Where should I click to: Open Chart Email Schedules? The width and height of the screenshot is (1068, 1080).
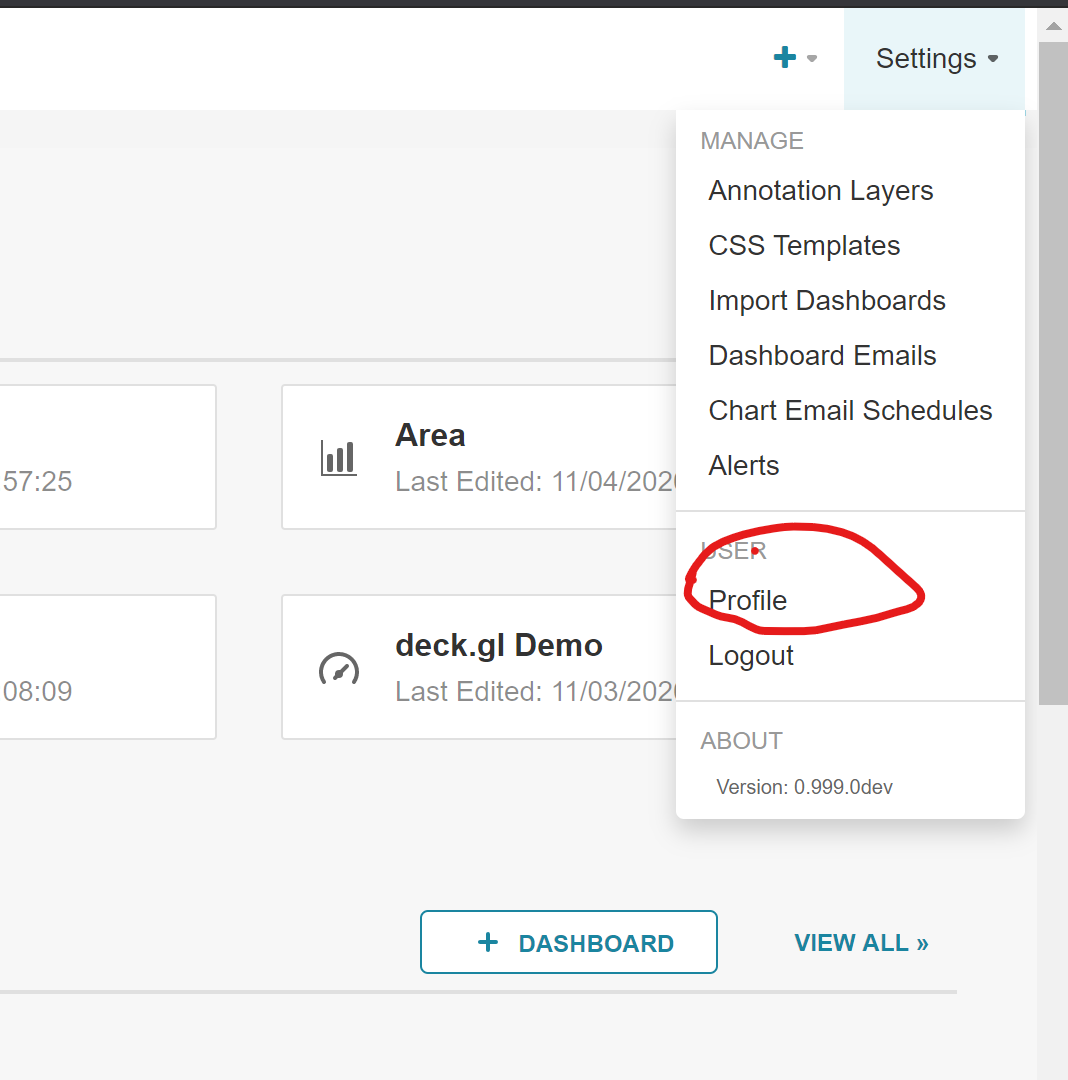coord(850,410)
